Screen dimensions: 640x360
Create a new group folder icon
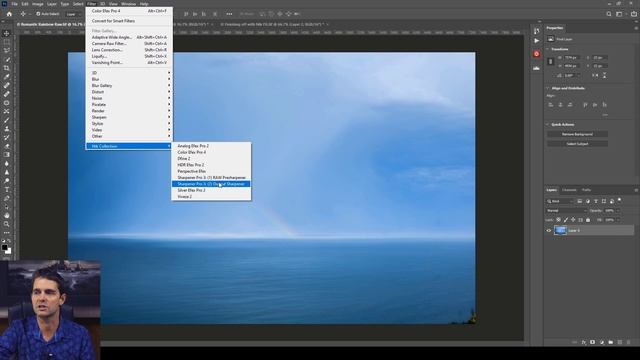pyautogui.click(x=611, y=342)
